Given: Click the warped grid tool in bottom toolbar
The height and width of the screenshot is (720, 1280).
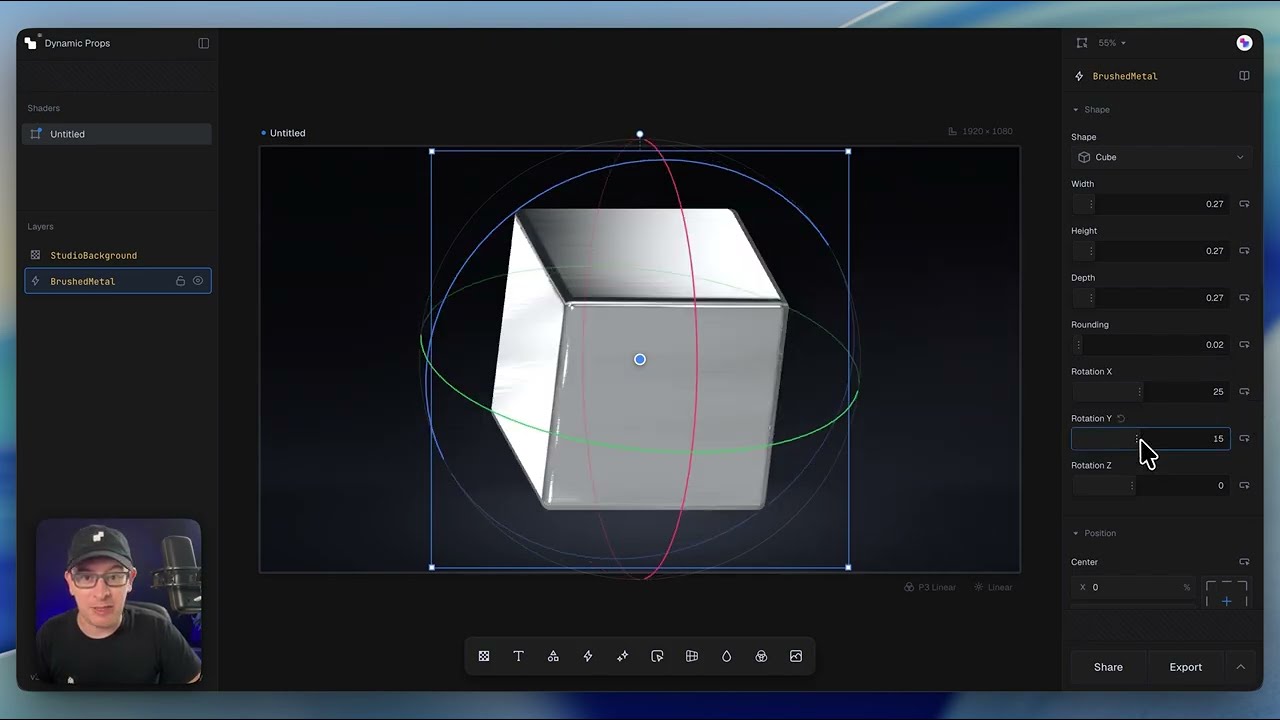Looking at the screenshot, I should click(692, 656).
